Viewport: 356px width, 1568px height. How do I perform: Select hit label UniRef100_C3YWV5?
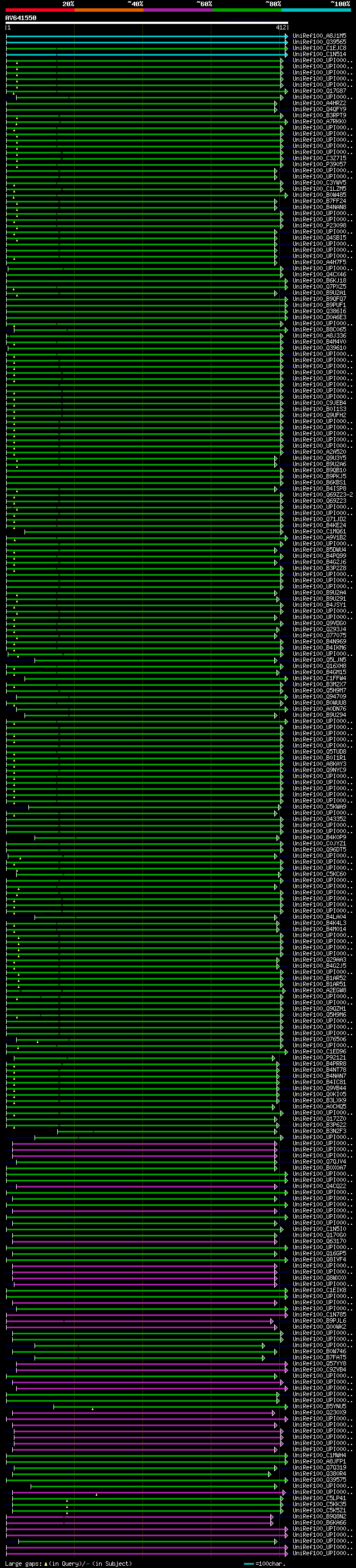point(319,182)
